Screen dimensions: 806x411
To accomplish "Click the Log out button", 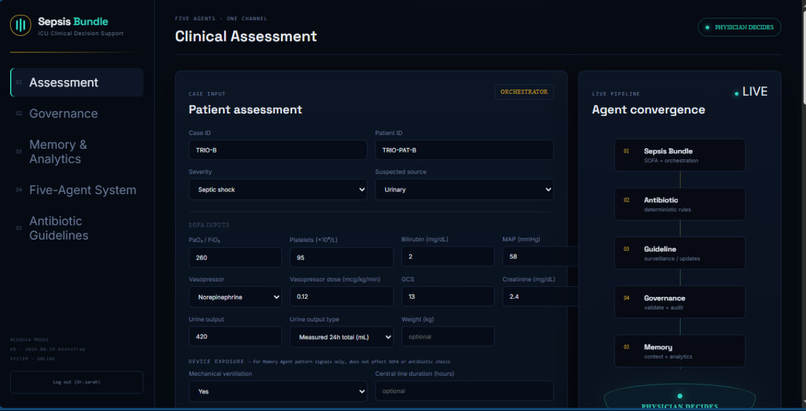I will (x=77, y=382).
